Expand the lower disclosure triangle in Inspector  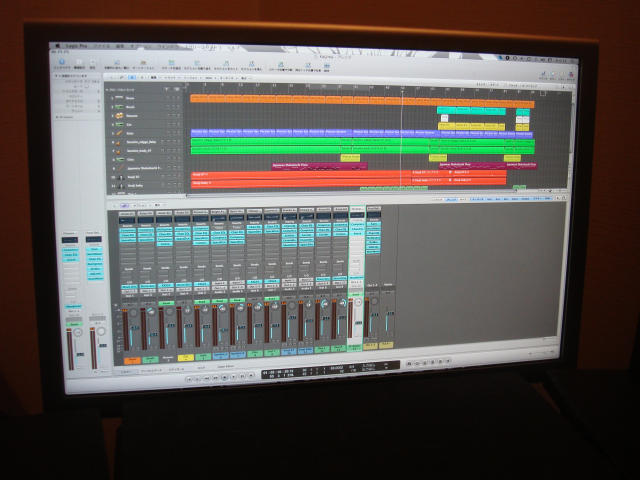(x=57, y=117)
